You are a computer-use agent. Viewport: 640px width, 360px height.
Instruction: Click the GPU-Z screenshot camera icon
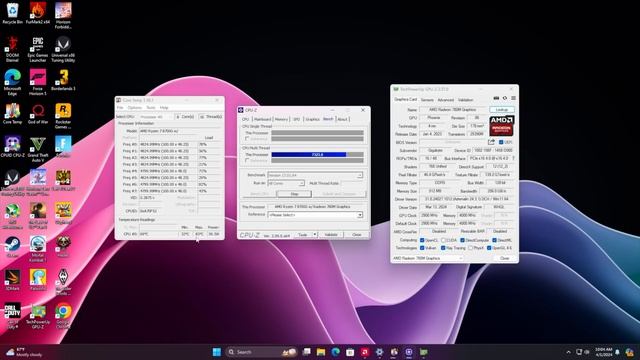[x=496, y=98]
